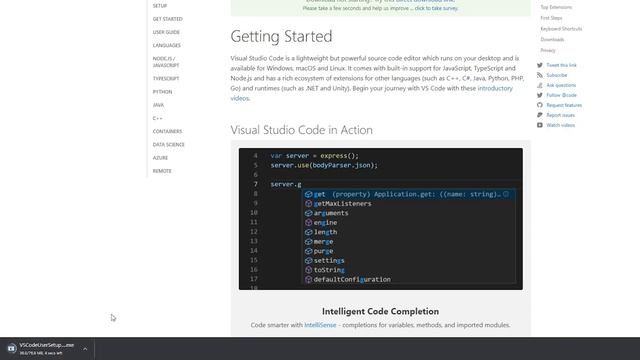Click the server.use(bodyParser.json) code line
Viewport: 640px width, 360px height.
[x=324, y=165]
